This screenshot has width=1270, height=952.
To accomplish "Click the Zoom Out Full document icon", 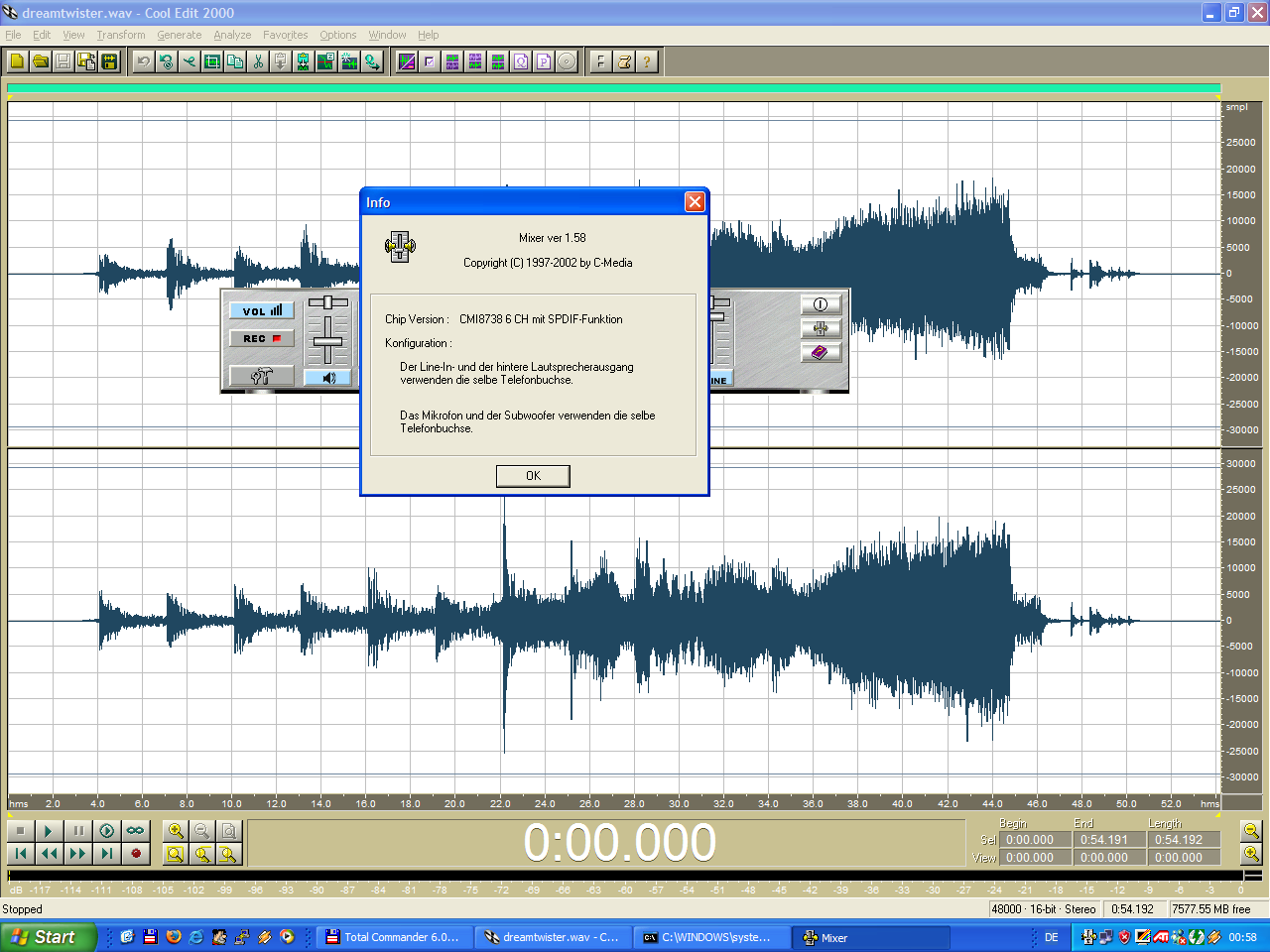I will [x=229, y=831].
